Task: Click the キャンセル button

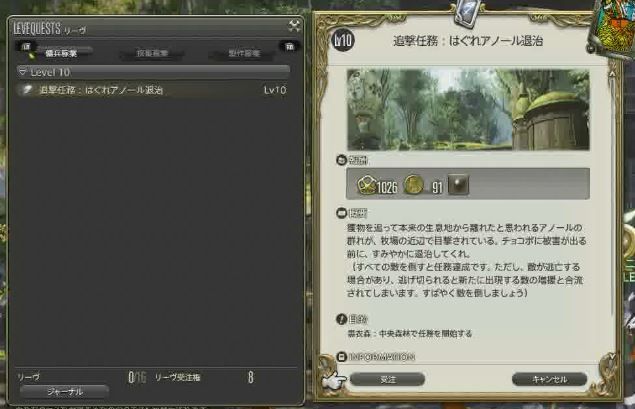Action: pyautogui.click(x=549, y=379)
